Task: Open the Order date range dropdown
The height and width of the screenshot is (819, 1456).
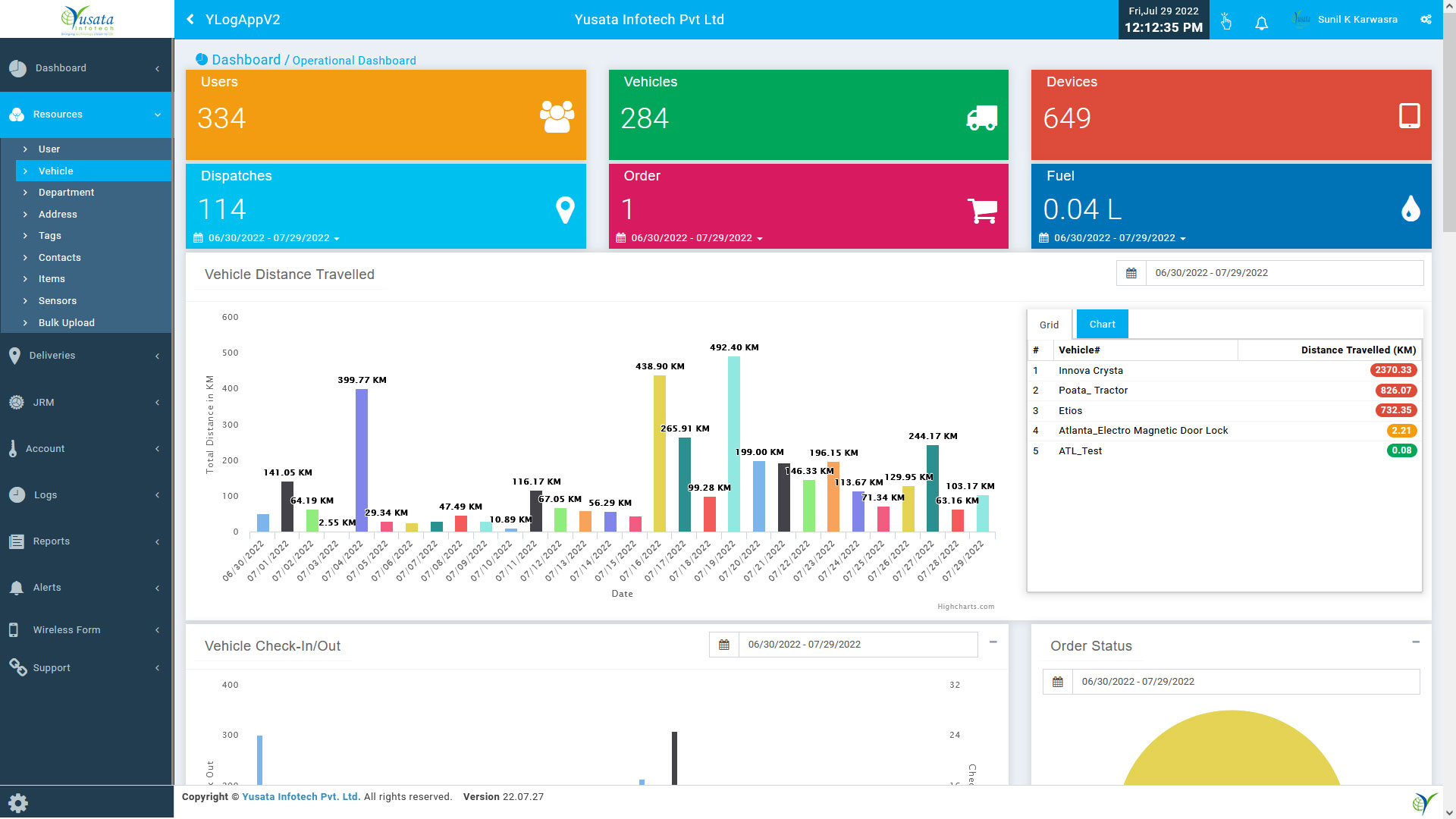Action: [x=690, y=238]
